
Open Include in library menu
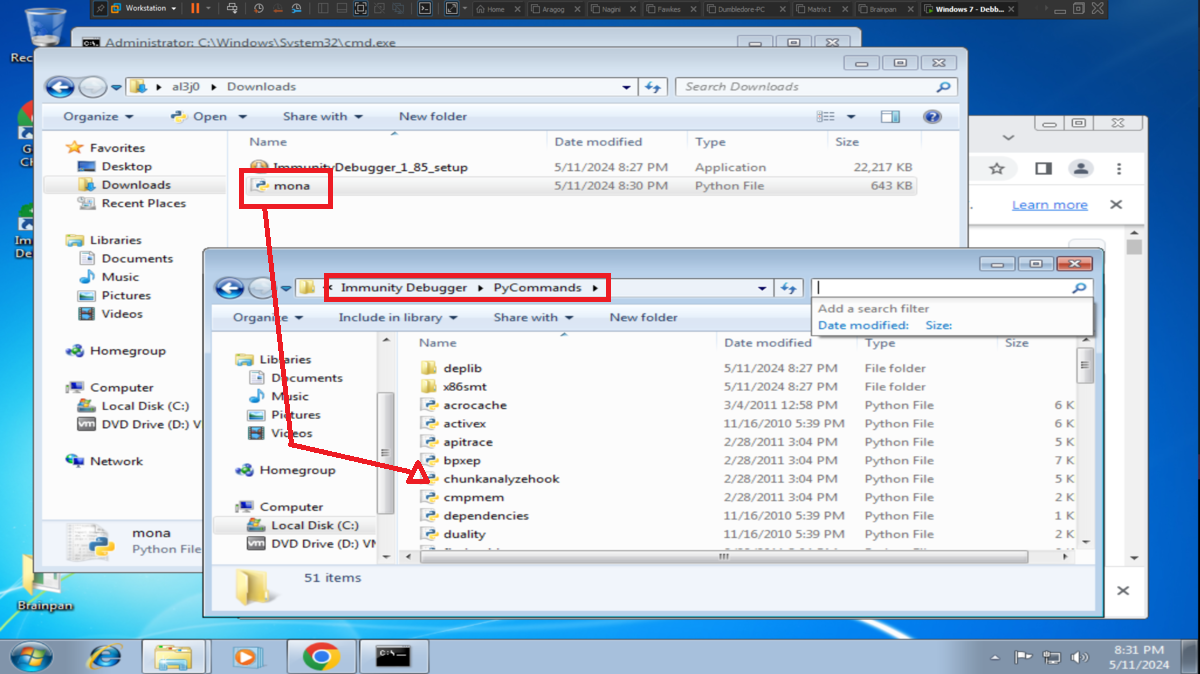(x=397, y=318)
